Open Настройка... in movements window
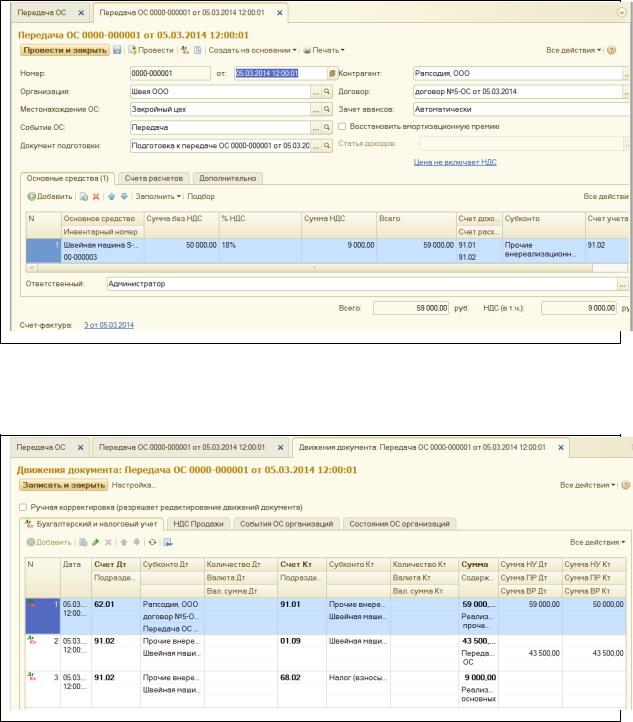This screenshot has width=633, height=722. click(x=134, y=485)
